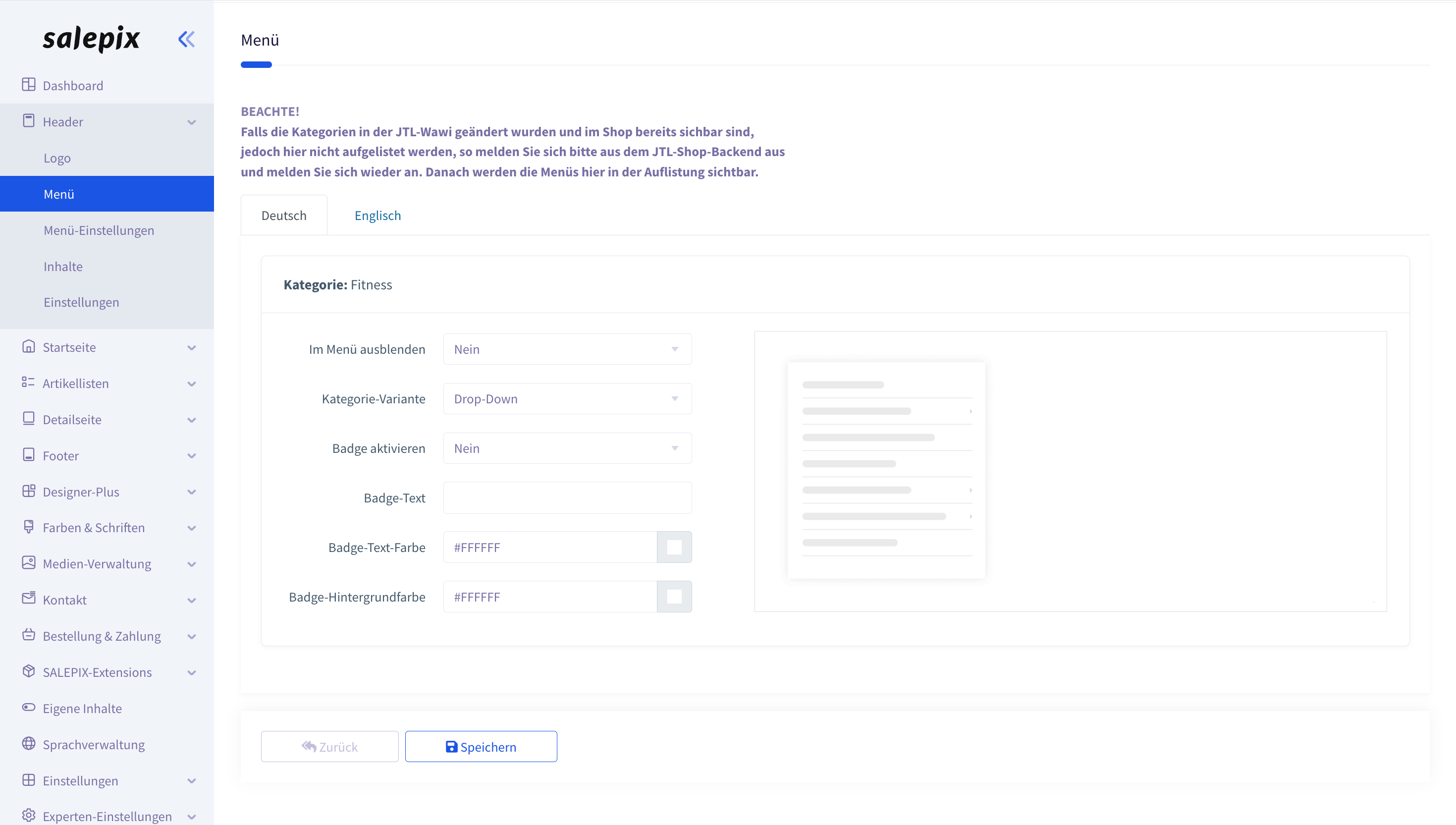Click the BEACHTE! notice heading

pyautogui.click(x=270, y=111)
